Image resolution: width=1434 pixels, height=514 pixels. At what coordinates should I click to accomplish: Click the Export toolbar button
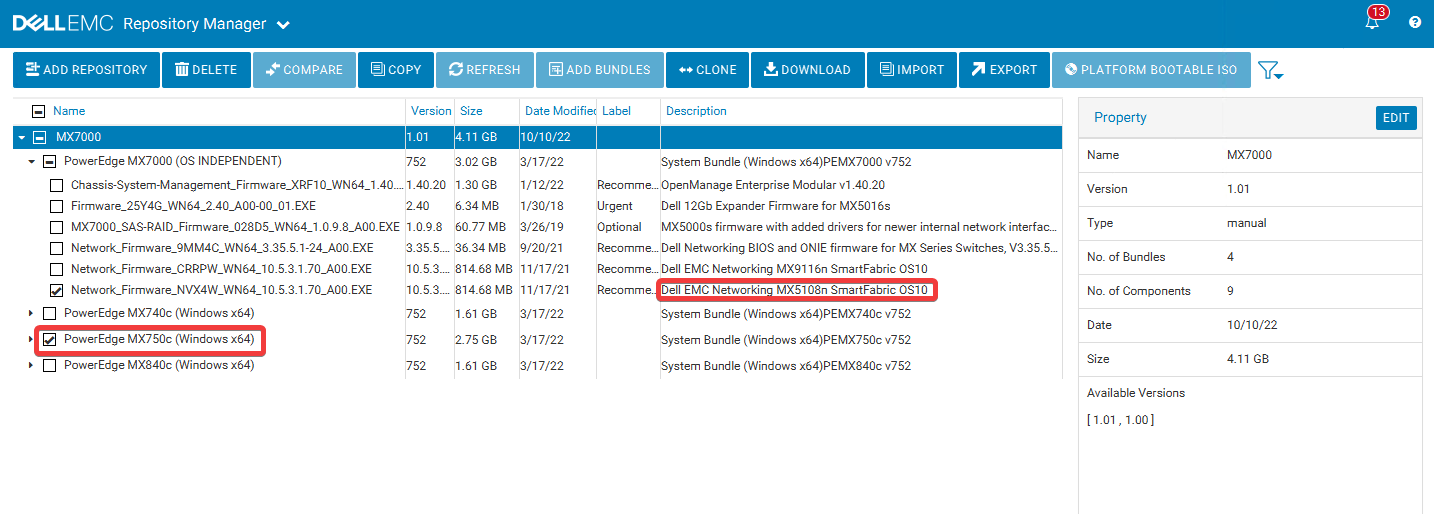pos(1003,70)
